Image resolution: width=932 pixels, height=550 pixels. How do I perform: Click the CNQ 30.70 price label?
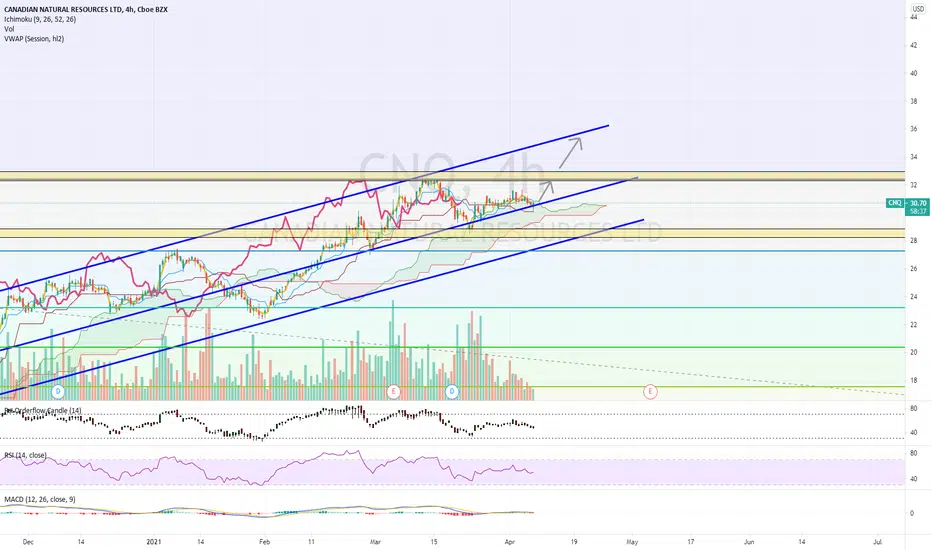click(908, 203)
